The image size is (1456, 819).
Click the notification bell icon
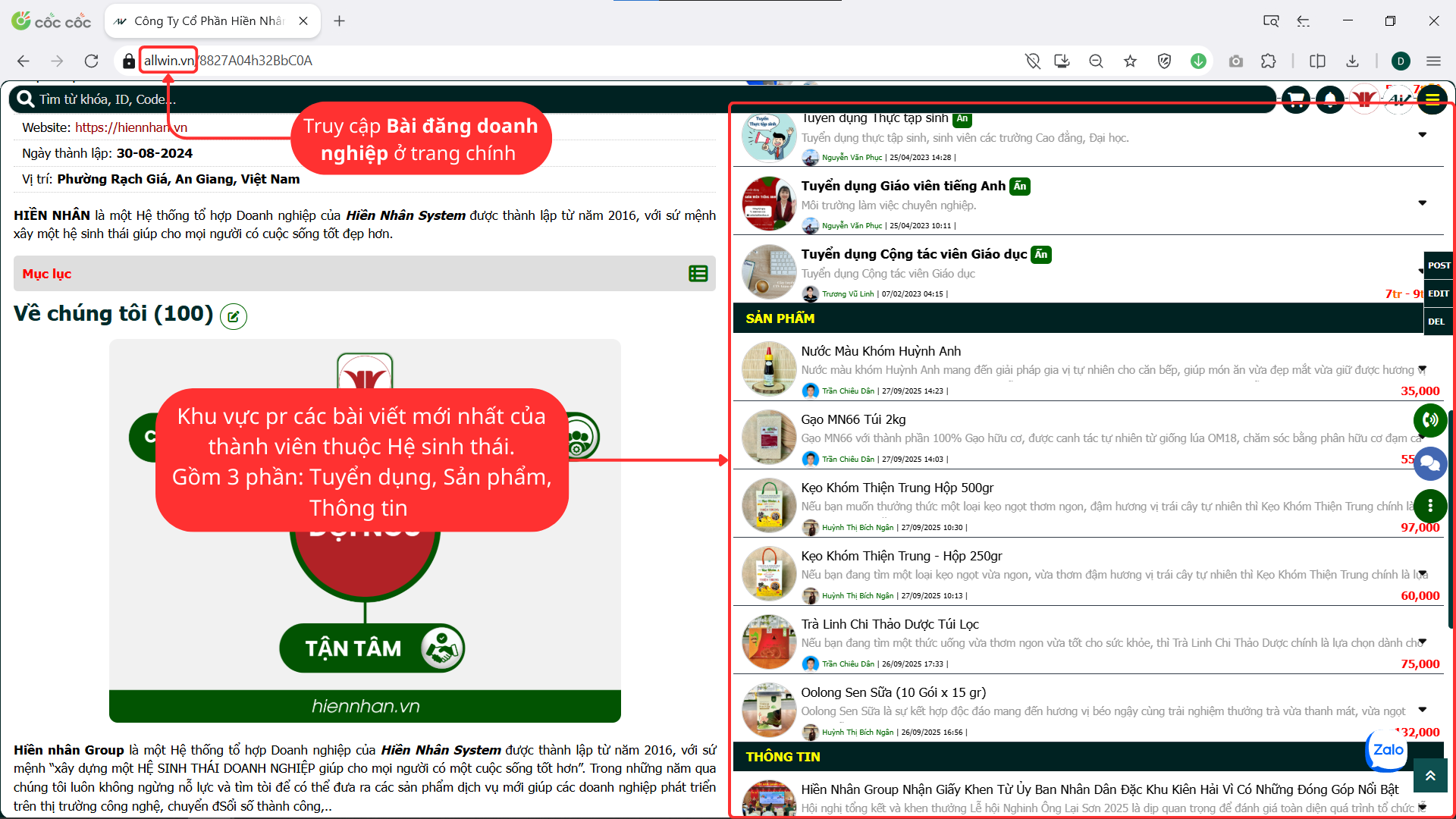click(1330, 100)
